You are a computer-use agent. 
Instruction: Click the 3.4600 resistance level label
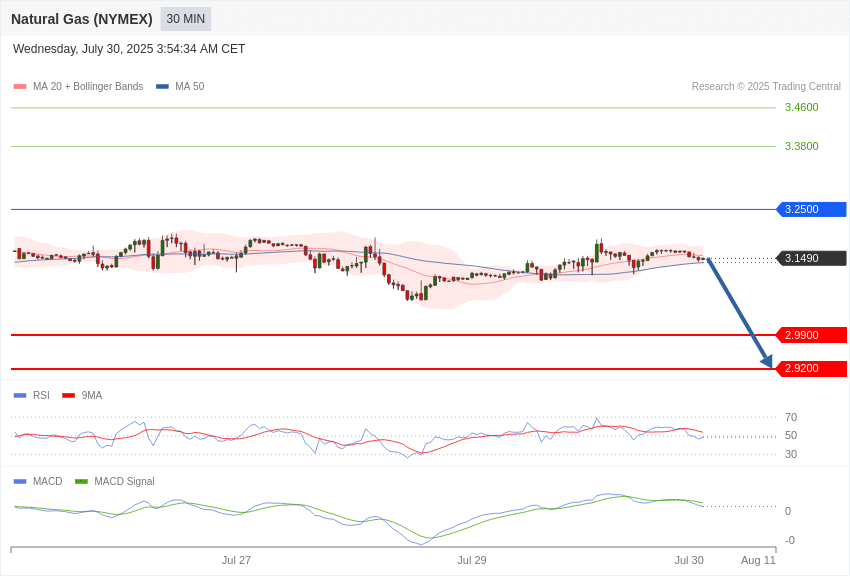[x=802, y=107]
